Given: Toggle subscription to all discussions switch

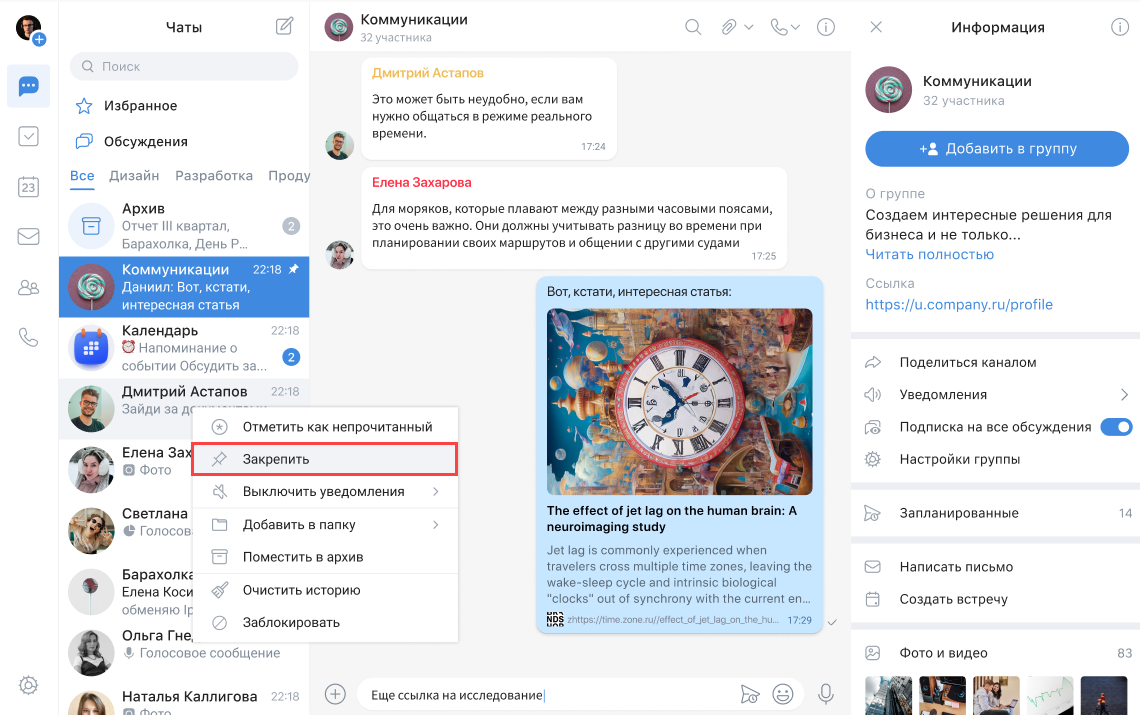Looking at the screenshot, I should (1116, 427).
